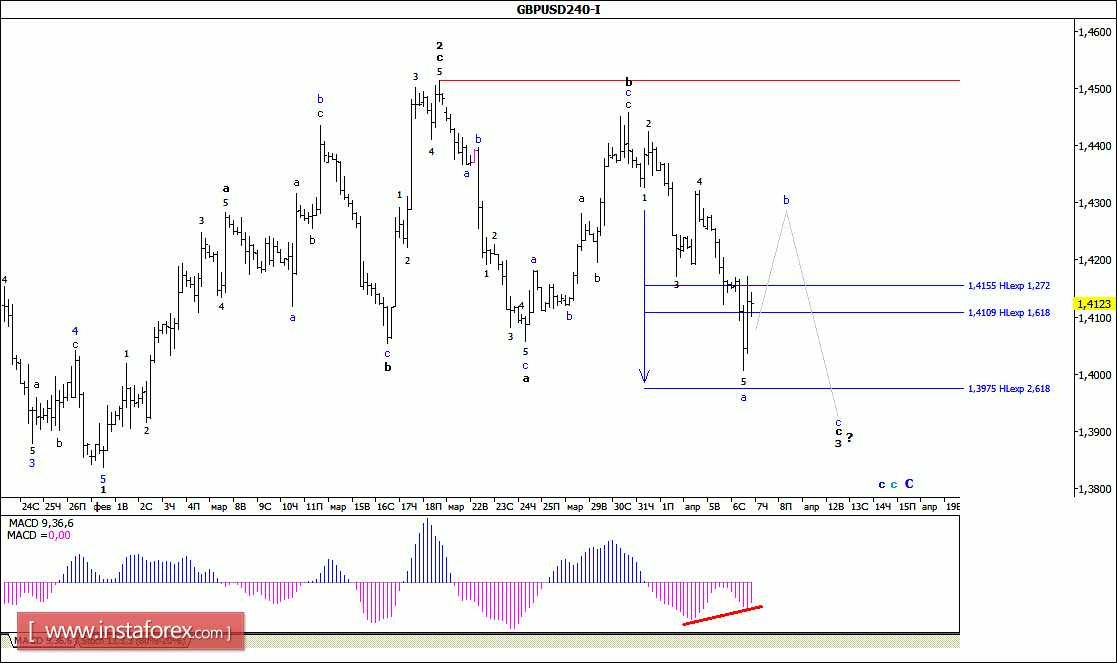Click the 12В date axis label
Image resolution: width=1117 pixels, height=663 pixels.
836,507
